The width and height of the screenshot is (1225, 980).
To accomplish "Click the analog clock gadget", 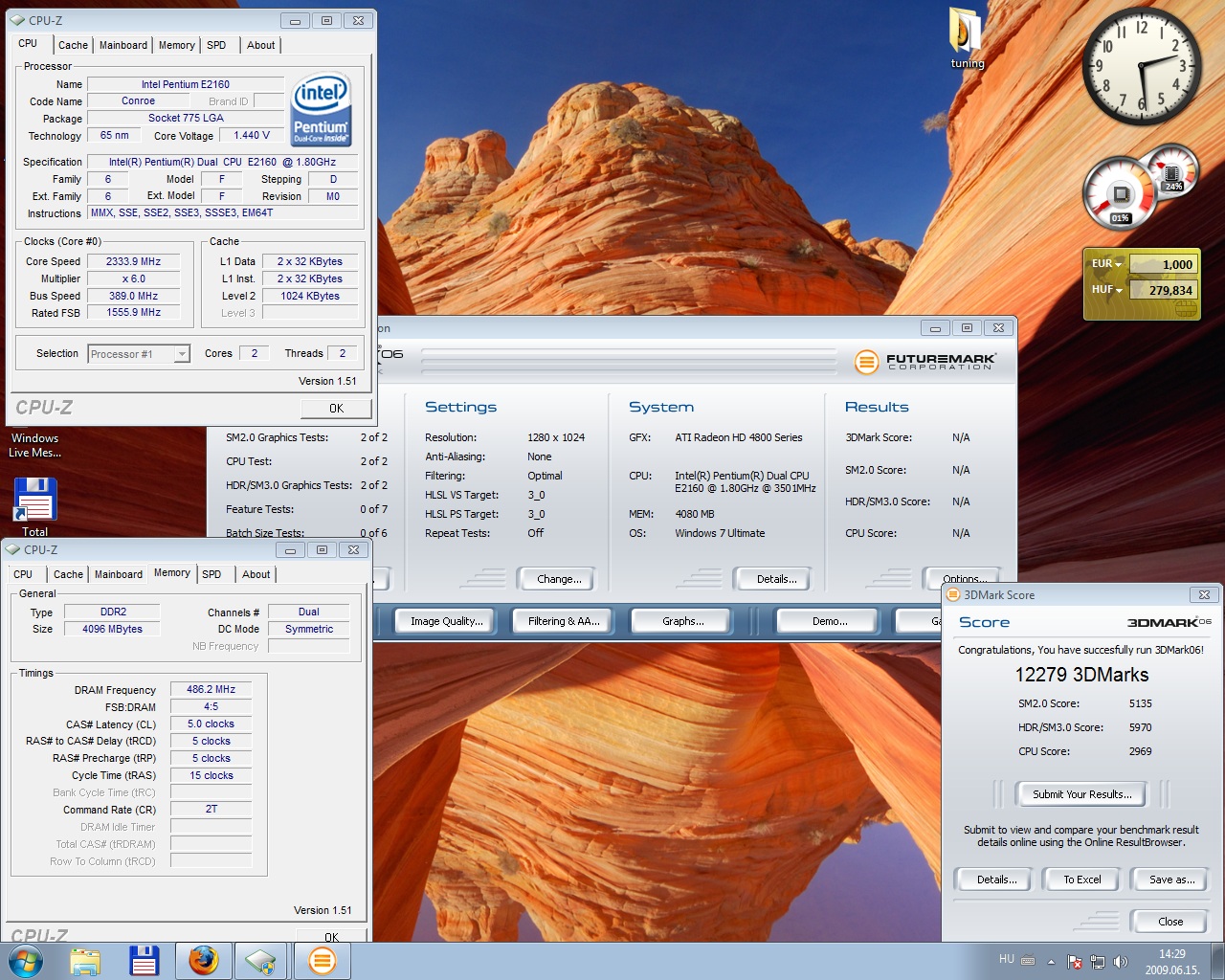I will coord(1141,67).
